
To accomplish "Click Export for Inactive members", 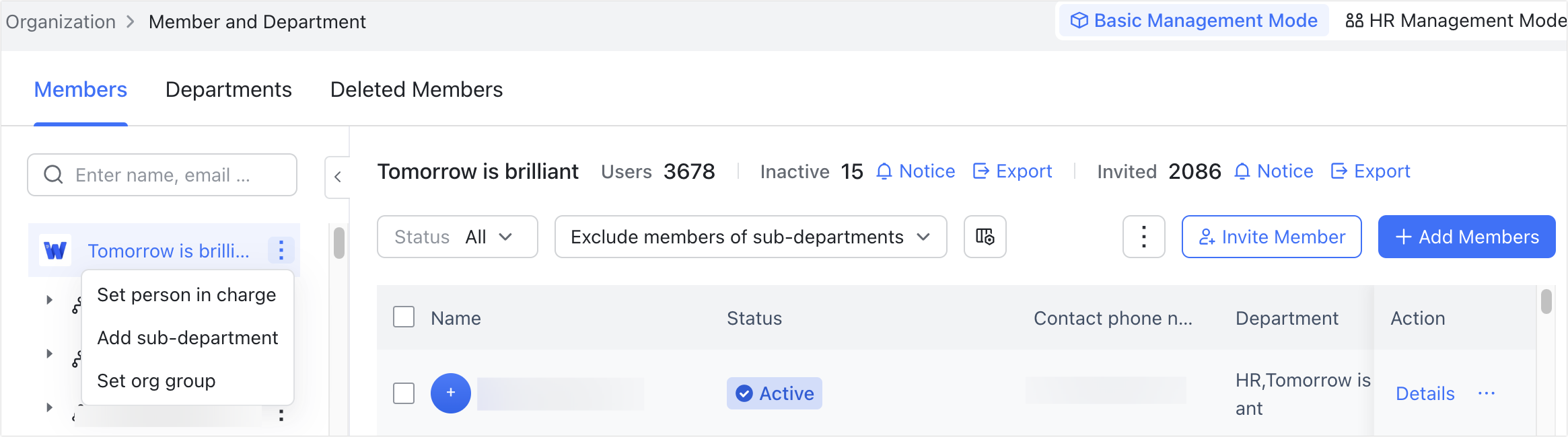I will (1012, 171).
